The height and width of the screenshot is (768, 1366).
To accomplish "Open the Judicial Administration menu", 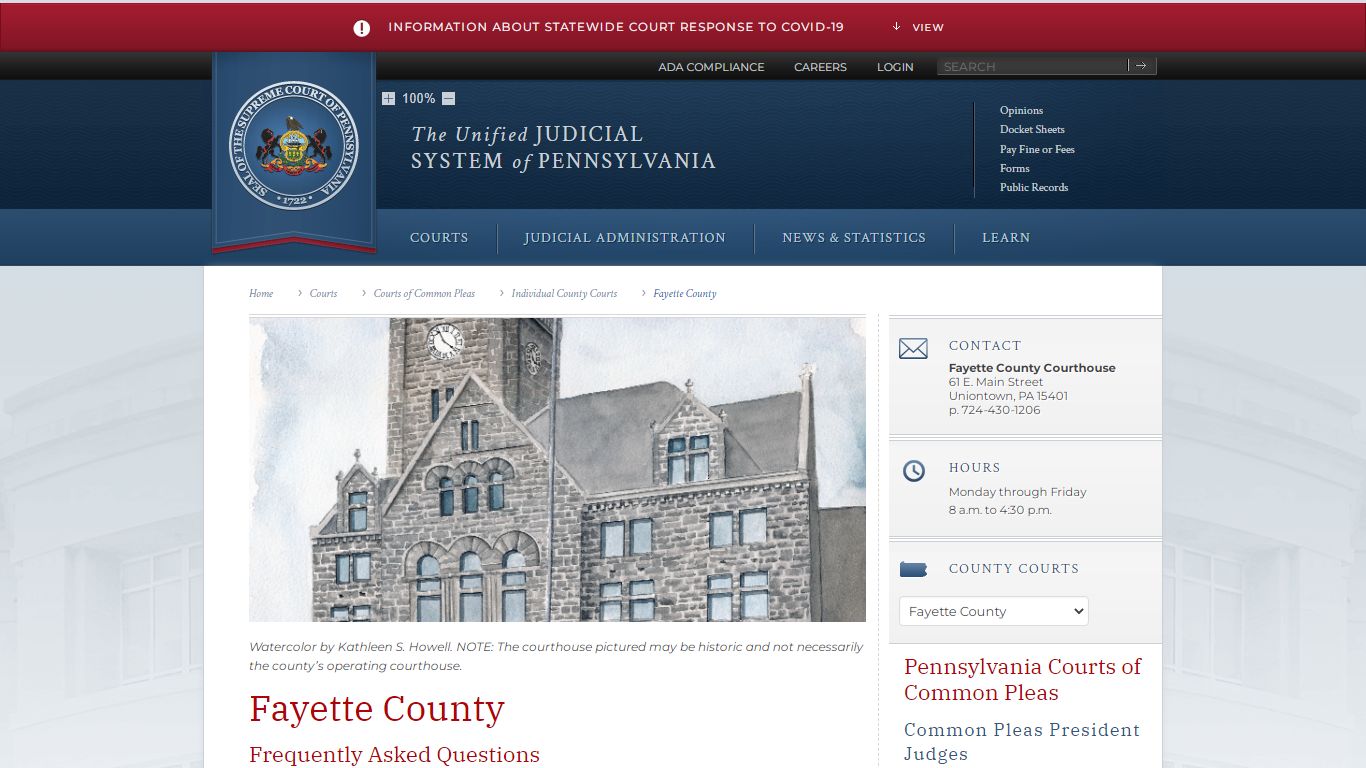I will [x=625, y=238].
